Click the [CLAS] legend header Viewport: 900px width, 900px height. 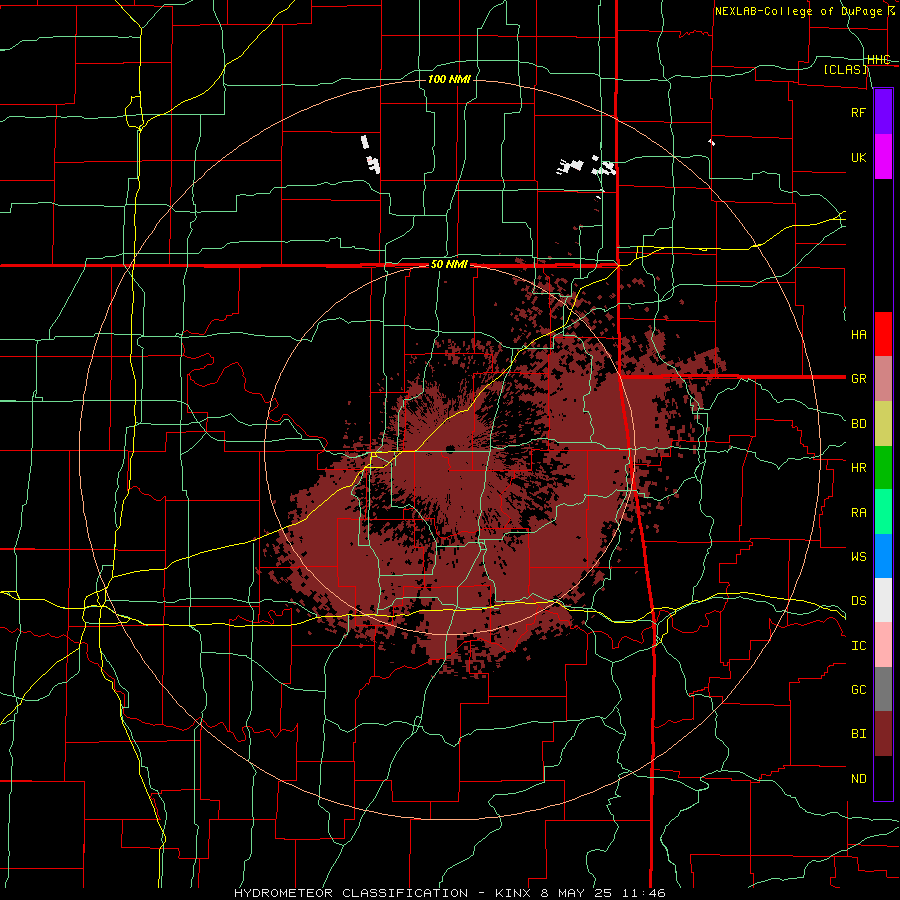click(845, 70)
